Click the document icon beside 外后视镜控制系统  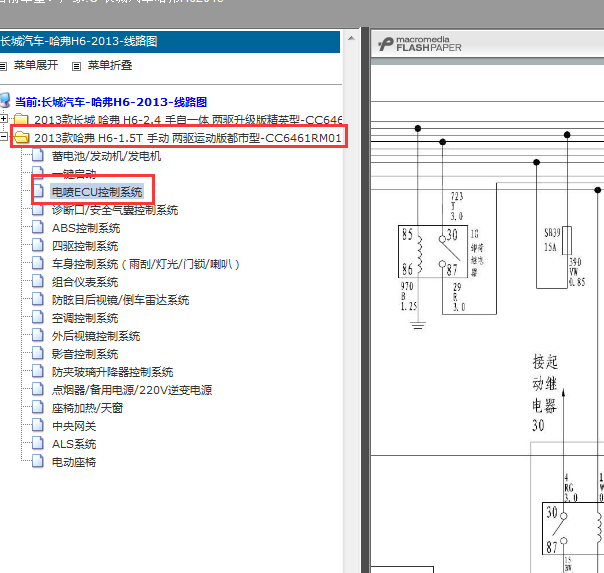click(x=38, y=335)
